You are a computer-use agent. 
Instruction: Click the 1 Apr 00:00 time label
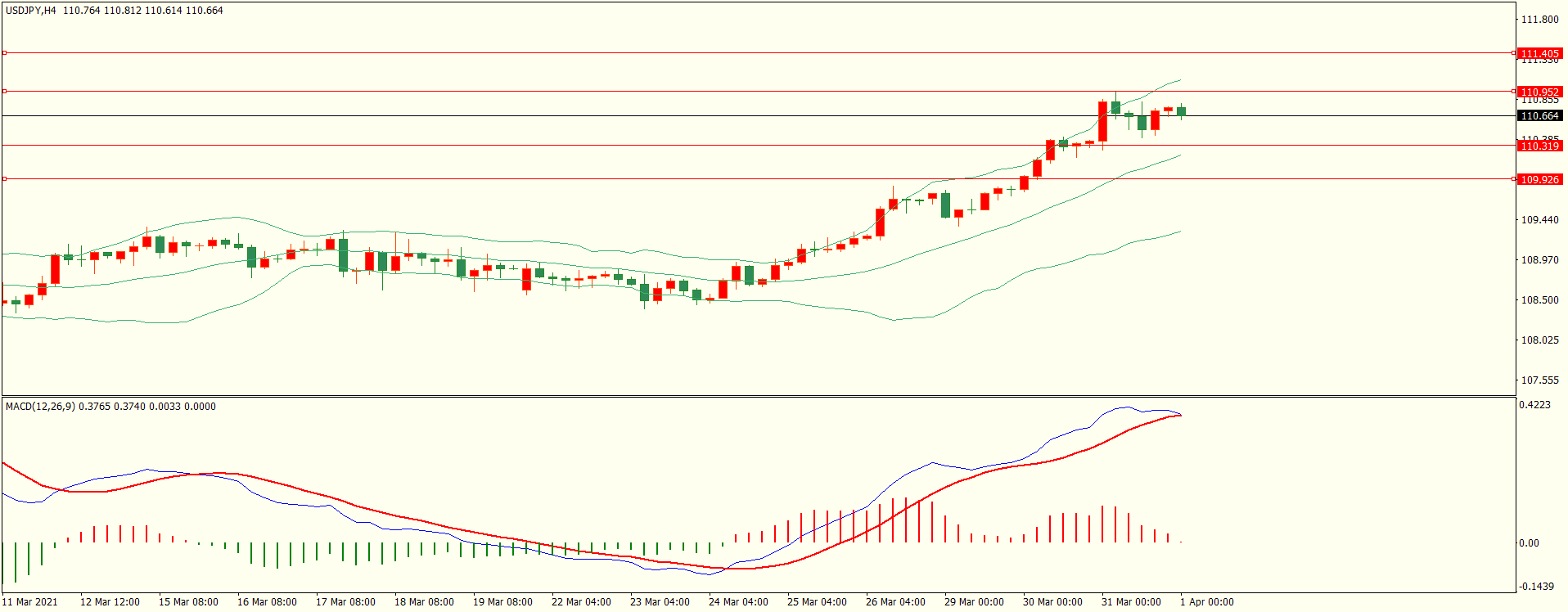(x=1207, y=602)
